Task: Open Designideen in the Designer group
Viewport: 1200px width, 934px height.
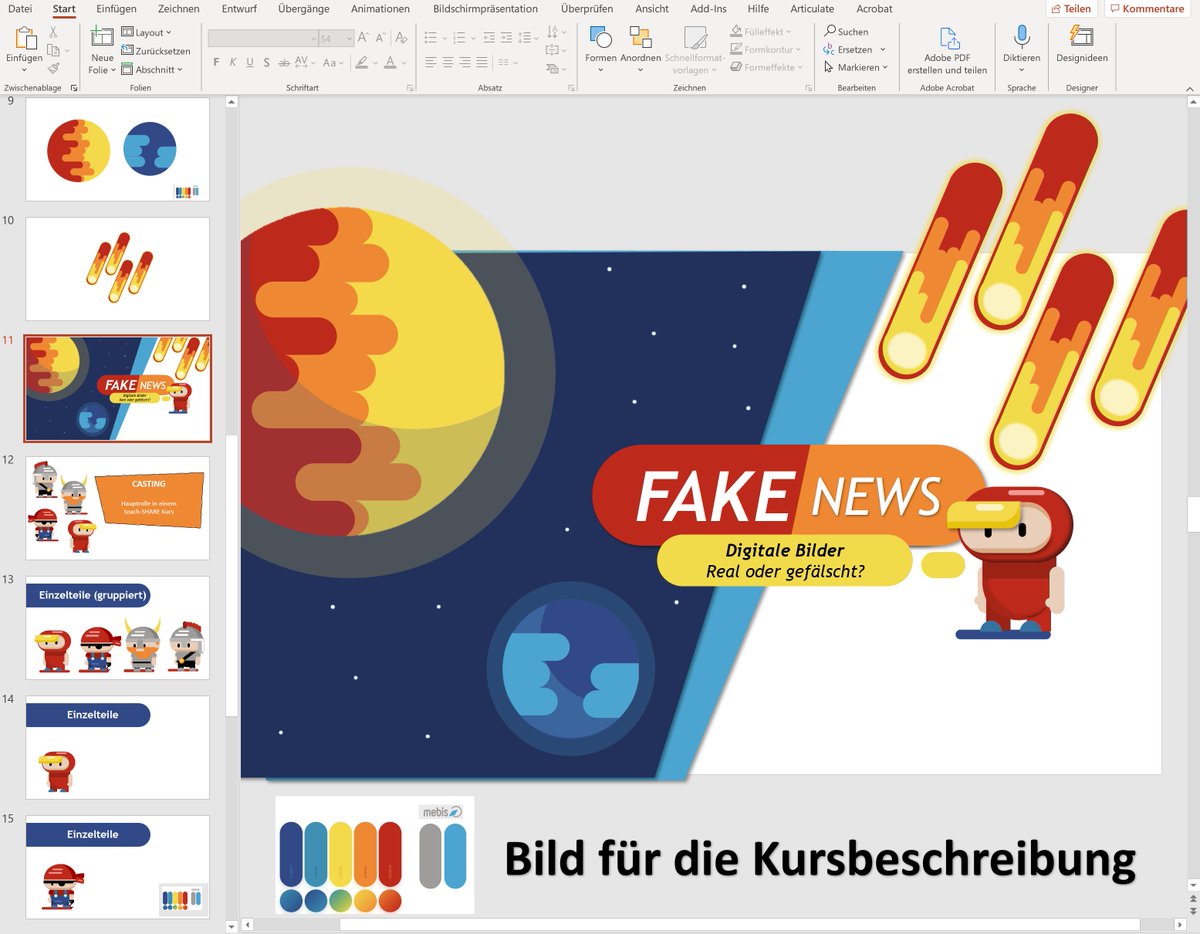Action: pos(1081,40)
